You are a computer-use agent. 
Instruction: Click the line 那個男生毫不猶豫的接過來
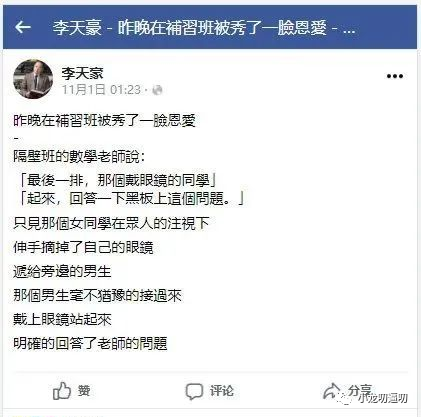click(97, 295)
